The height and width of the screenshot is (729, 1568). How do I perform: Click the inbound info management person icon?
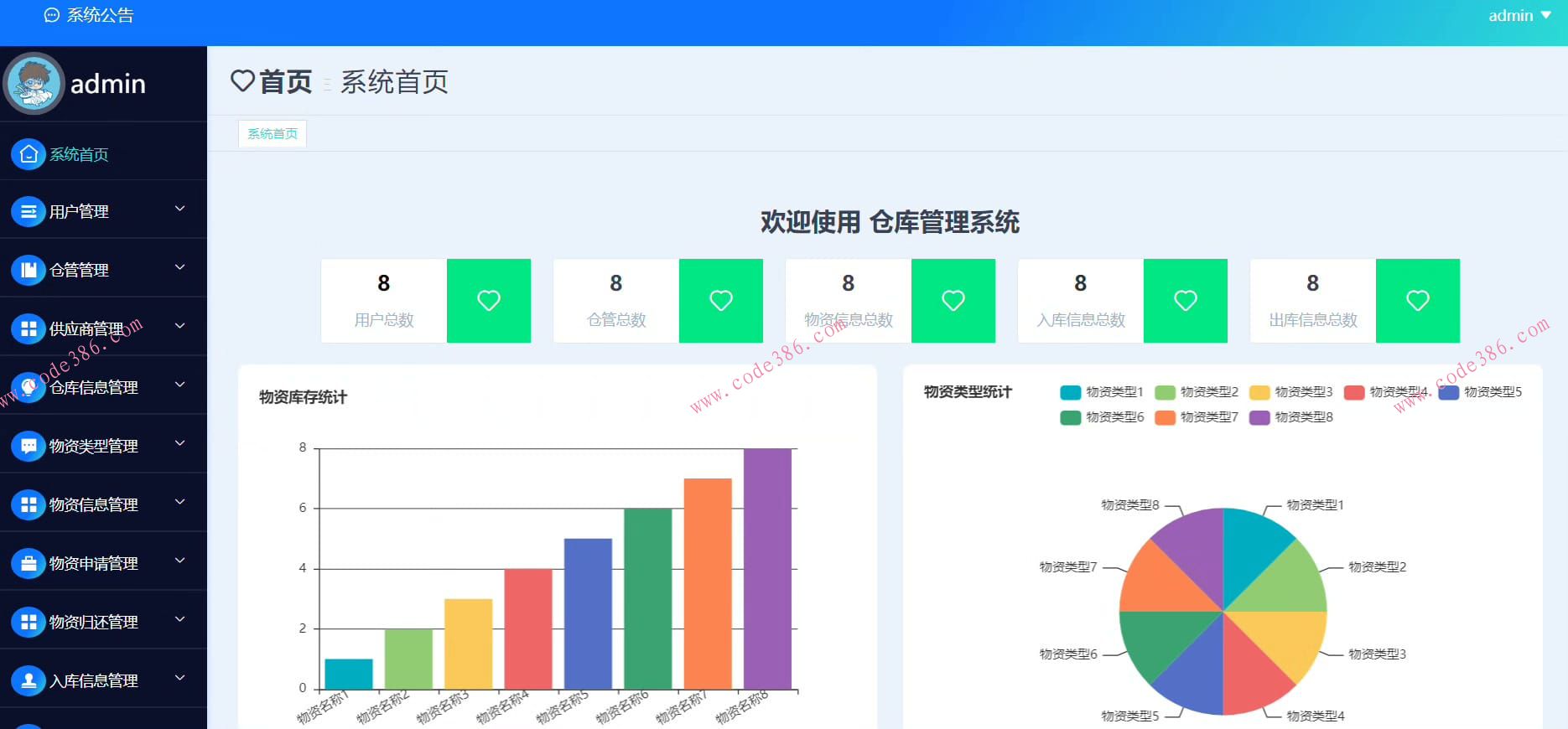[x=29, y=680]
